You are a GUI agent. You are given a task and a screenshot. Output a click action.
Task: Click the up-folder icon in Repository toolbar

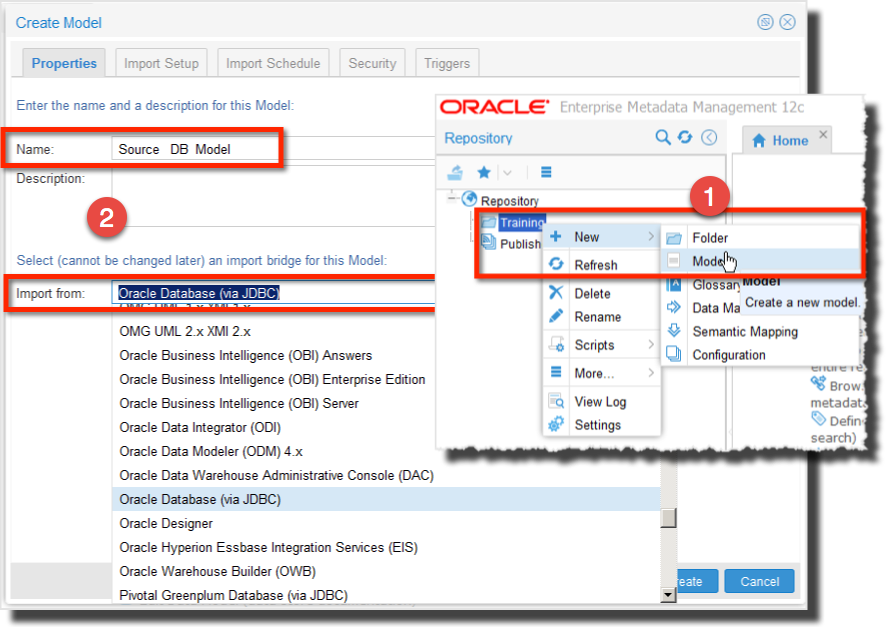click(455, 172)
